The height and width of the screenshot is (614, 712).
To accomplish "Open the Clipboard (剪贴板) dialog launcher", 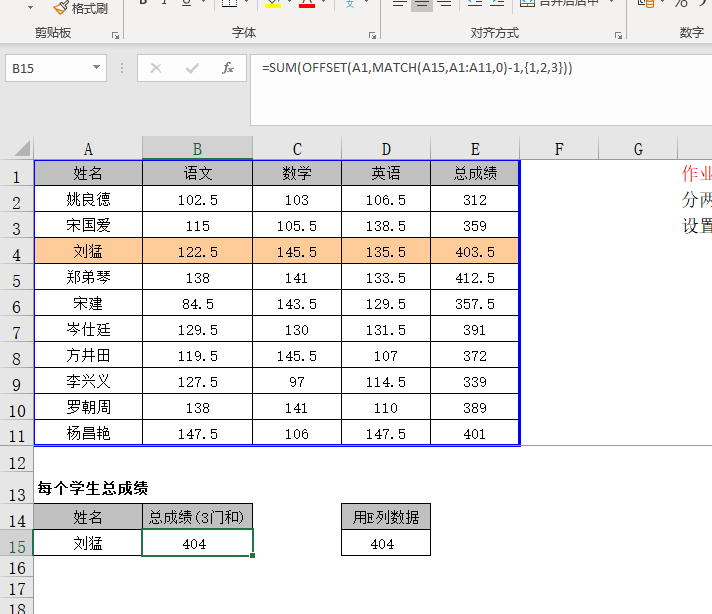I will pyautogui.click(x=115, y=35).
